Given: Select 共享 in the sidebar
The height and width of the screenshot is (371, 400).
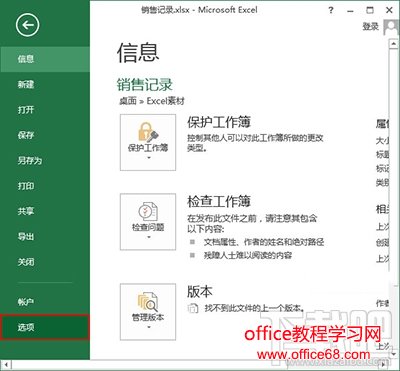Looking at the screenshot, I should [x=45, y=211].
